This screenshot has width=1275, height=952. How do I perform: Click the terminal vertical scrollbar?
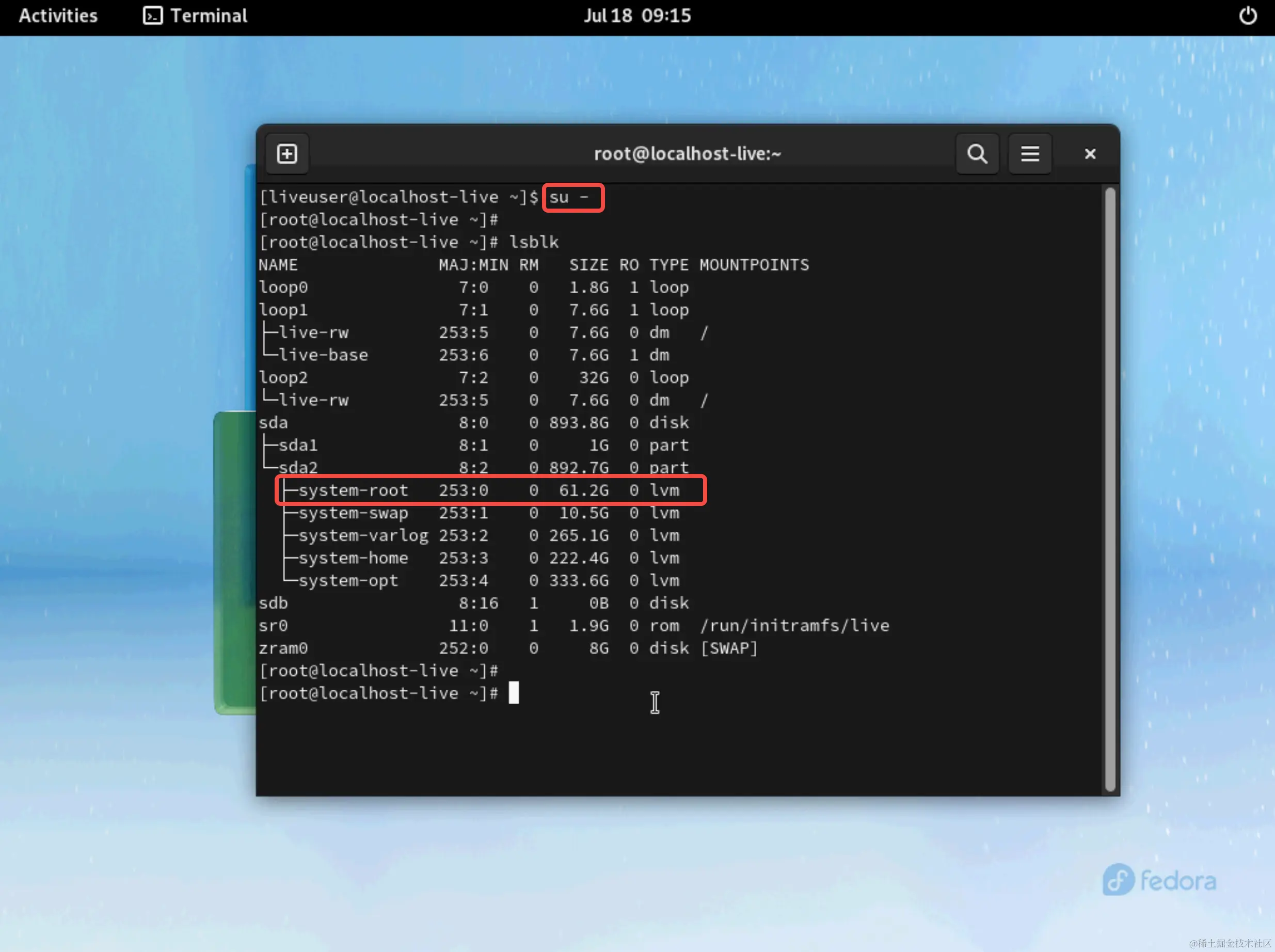pyautogui.click(x=1110, y=490)
